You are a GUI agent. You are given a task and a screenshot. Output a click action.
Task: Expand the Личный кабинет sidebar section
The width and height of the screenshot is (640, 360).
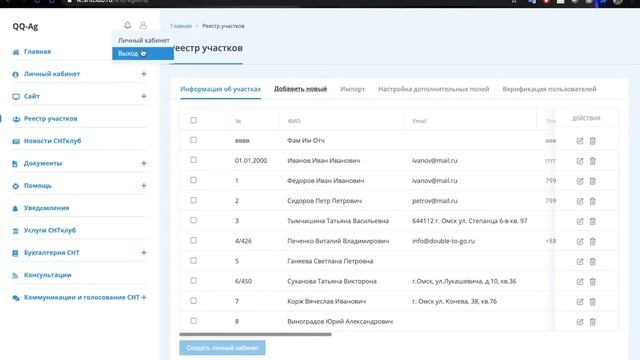[144, 74]
